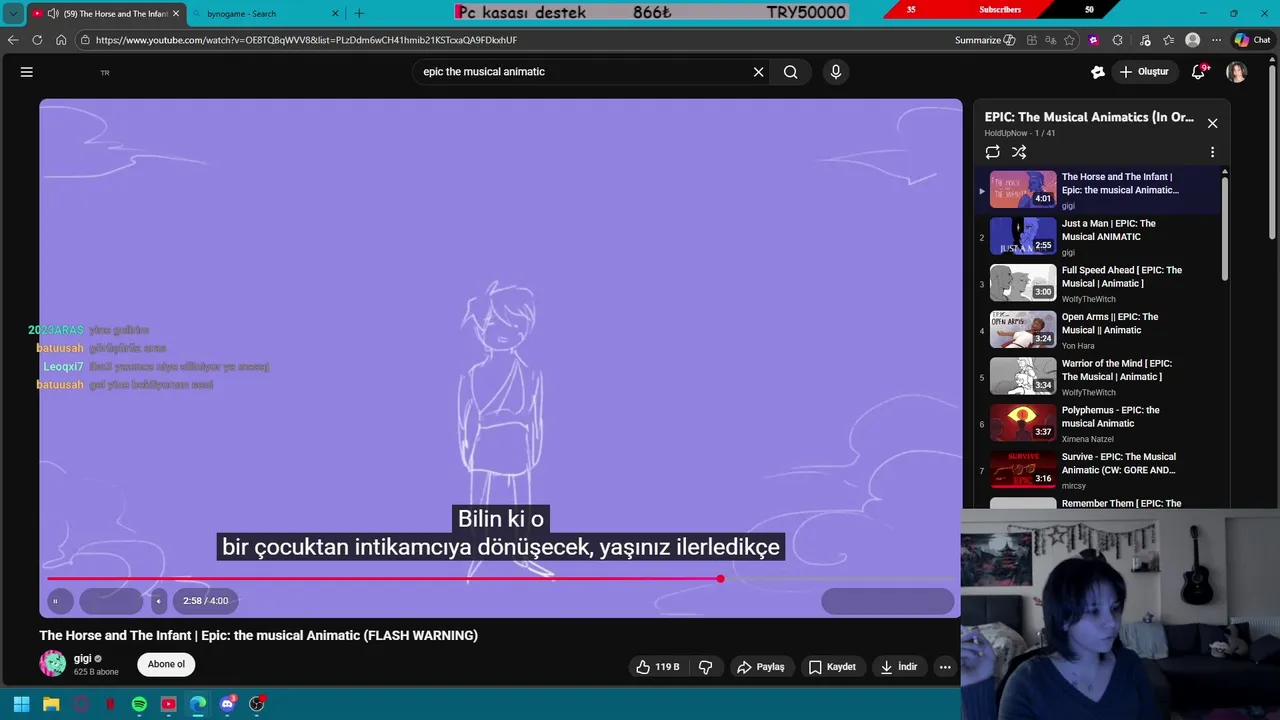Open Discord from the taskbar

pyautogui.click(x=227, y=704)
